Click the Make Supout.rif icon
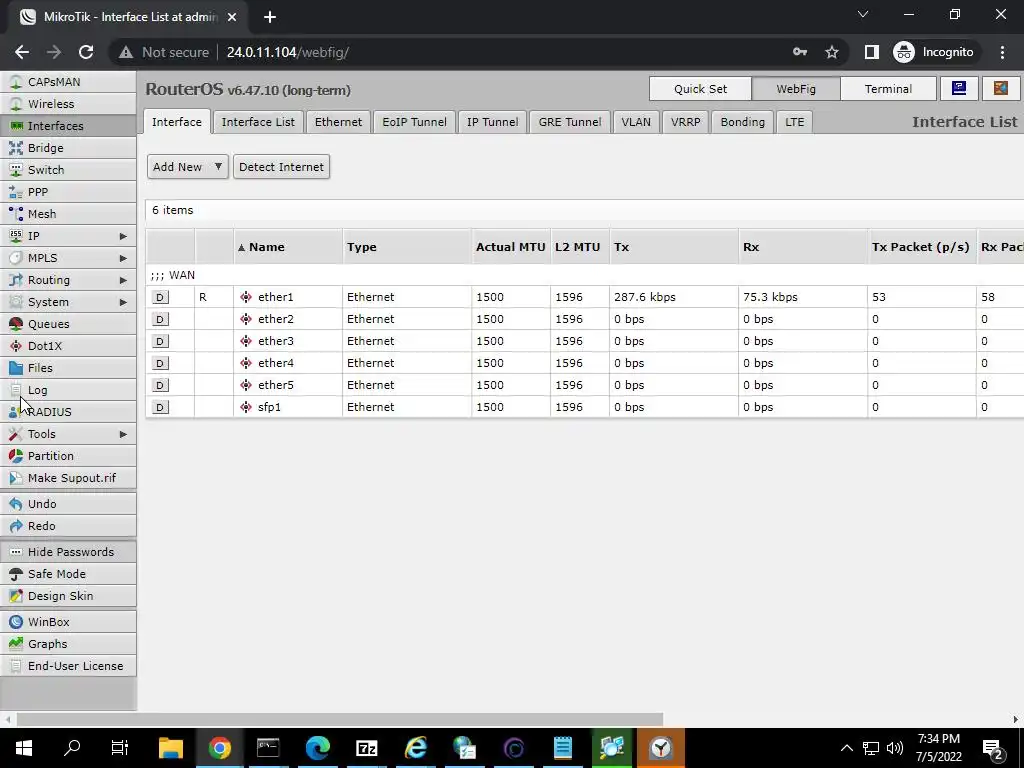 pos(16,478)
